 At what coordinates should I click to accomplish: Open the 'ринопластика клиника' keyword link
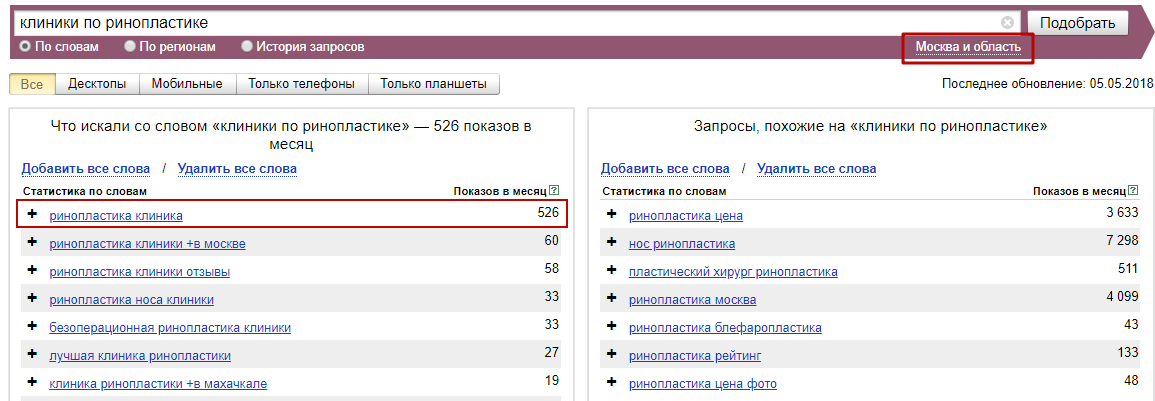click(x=116, y=216)
